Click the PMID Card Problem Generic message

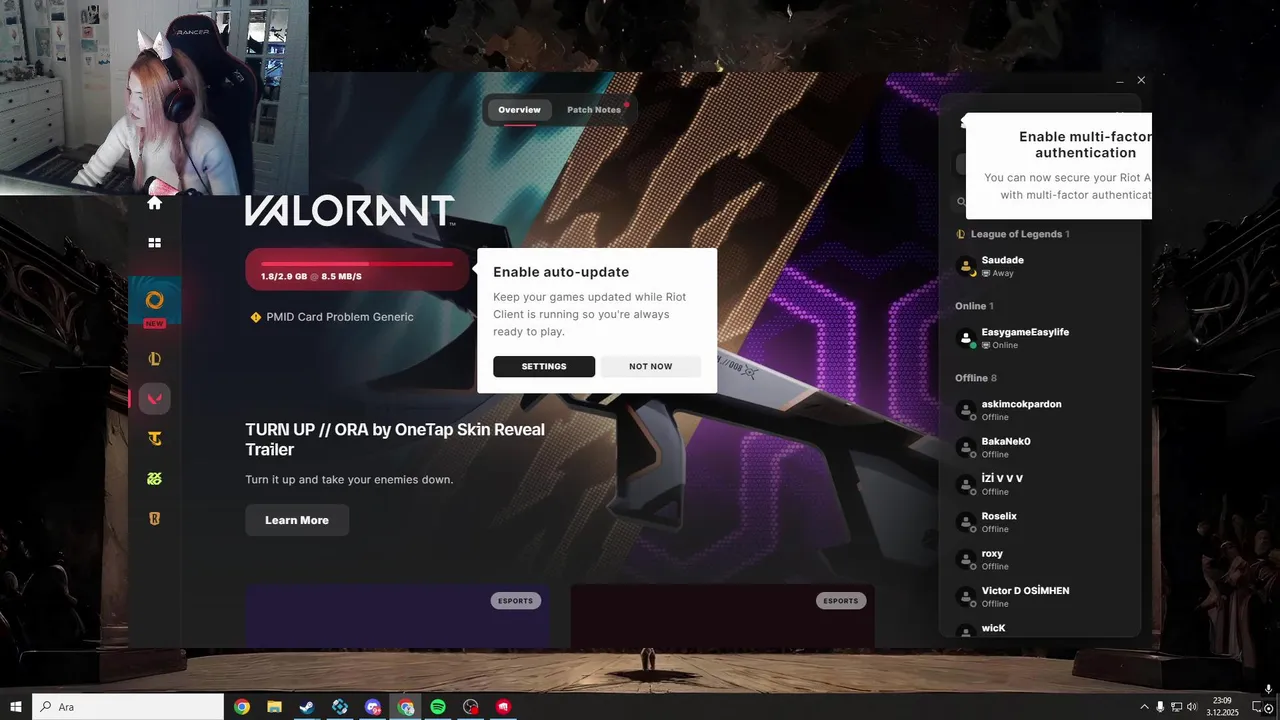click(340, 317)
